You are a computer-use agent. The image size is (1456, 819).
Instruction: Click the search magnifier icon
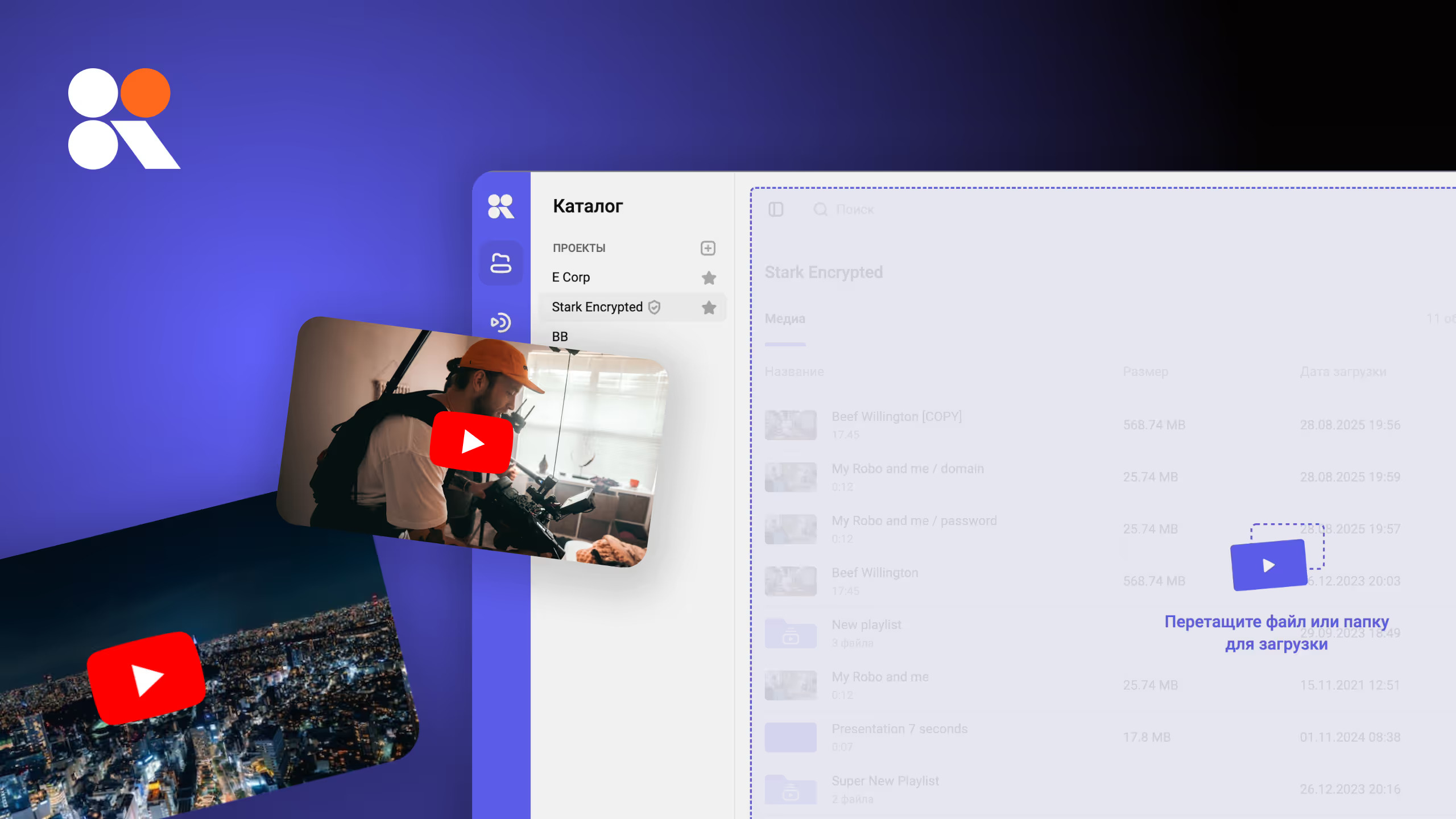(x=820, y=209)
